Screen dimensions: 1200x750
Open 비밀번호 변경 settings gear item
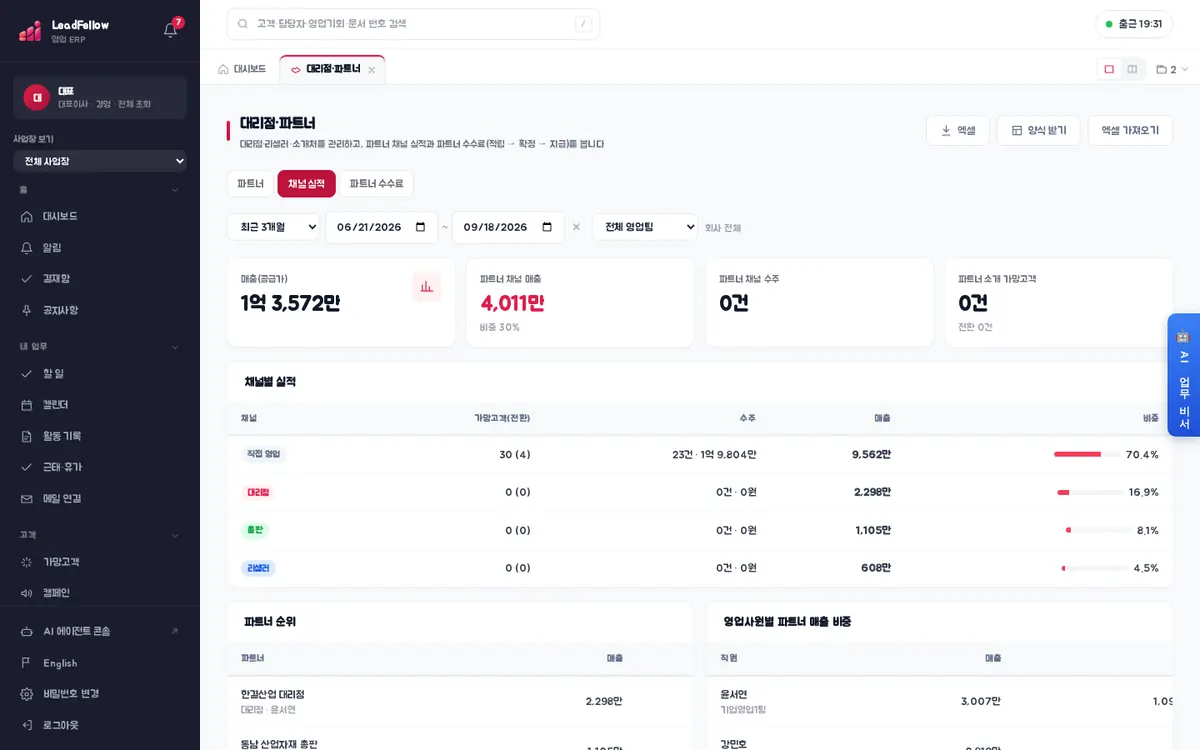click(100, 693)
